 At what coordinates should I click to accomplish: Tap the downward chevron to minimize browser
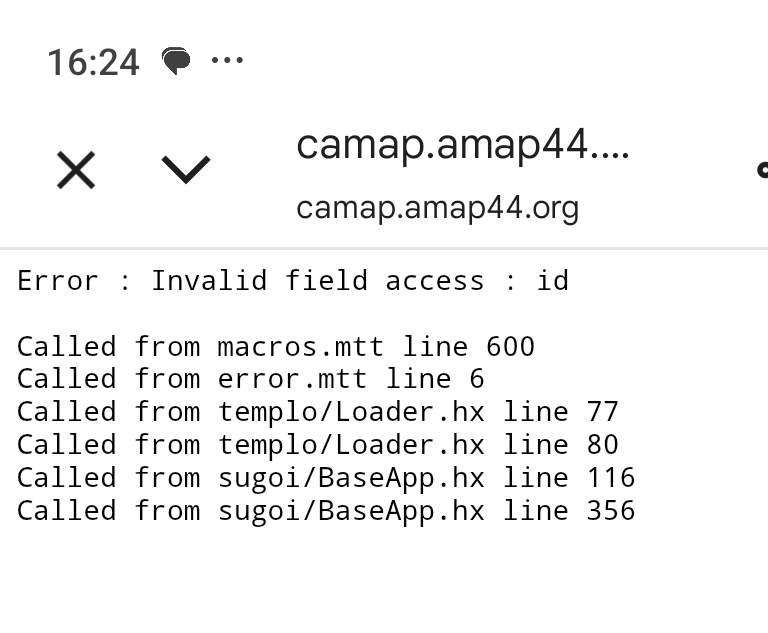186,169
